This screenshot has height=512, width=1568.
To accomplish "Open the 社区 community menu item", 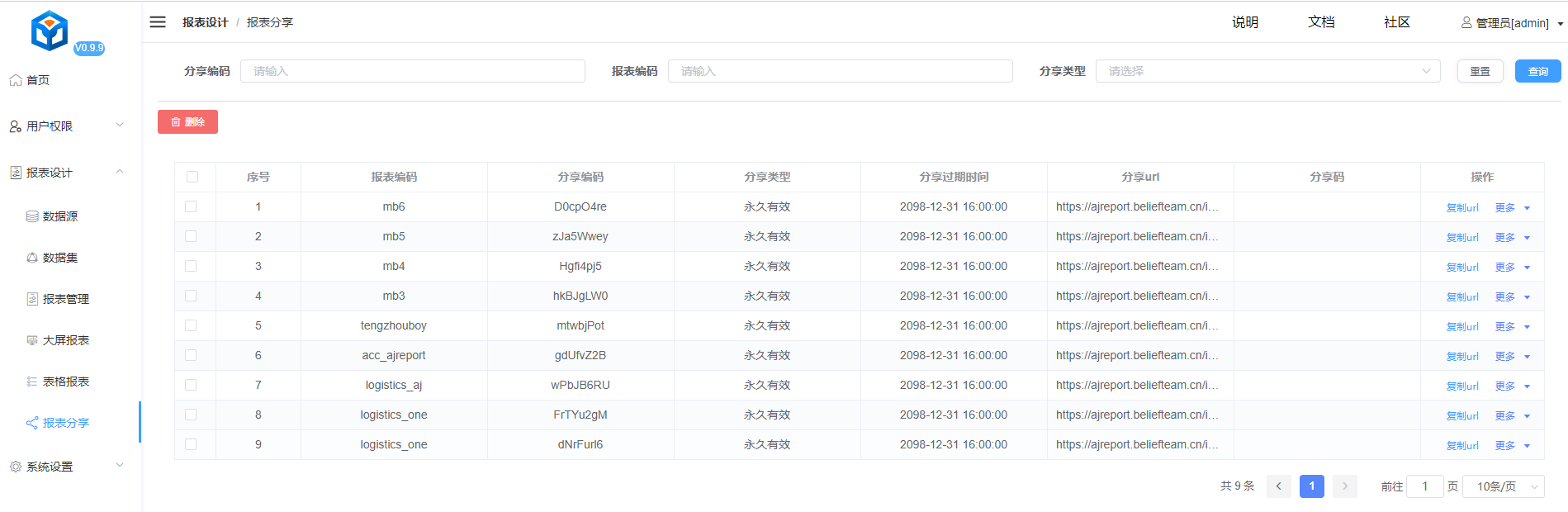I will tap(1396, 22).
